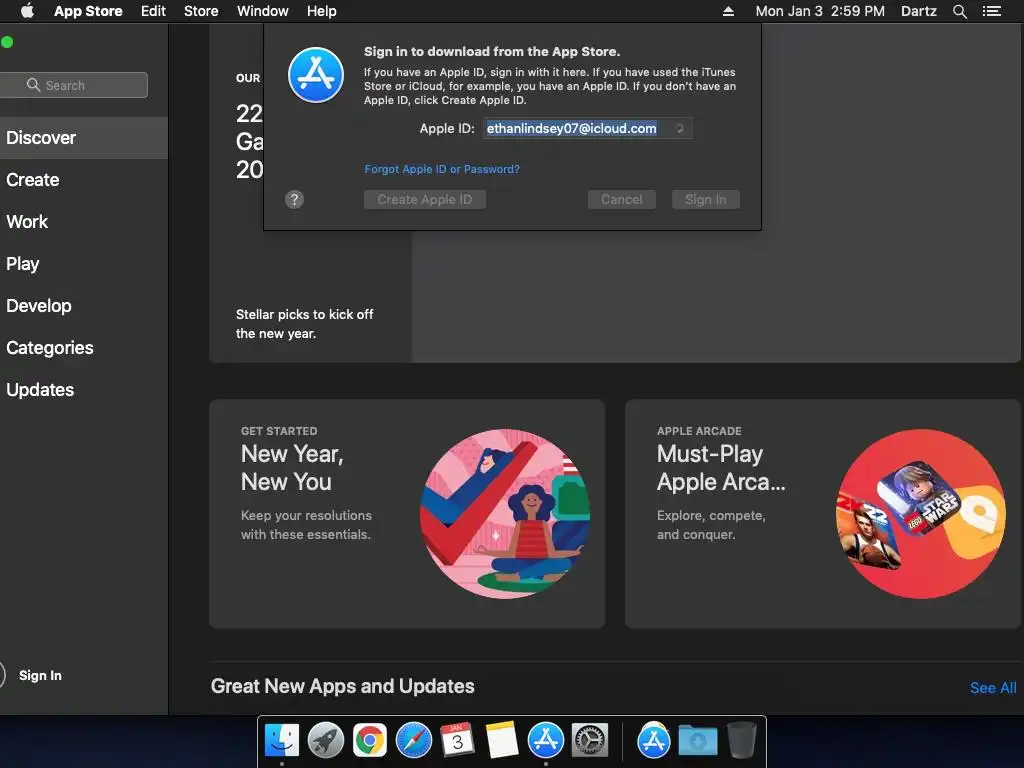1024x768 pixels.
Task: Launch Safari from the Dock
Action: pos(413,740)
